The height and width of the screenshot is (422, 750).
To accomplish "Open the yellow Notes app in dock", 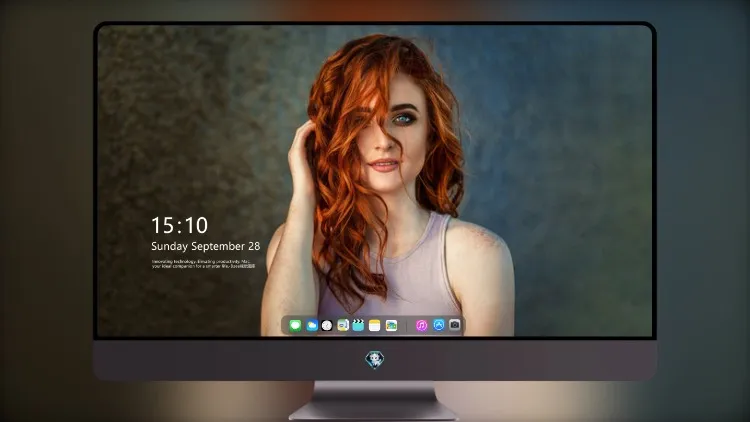I will (x=375, y=325).
